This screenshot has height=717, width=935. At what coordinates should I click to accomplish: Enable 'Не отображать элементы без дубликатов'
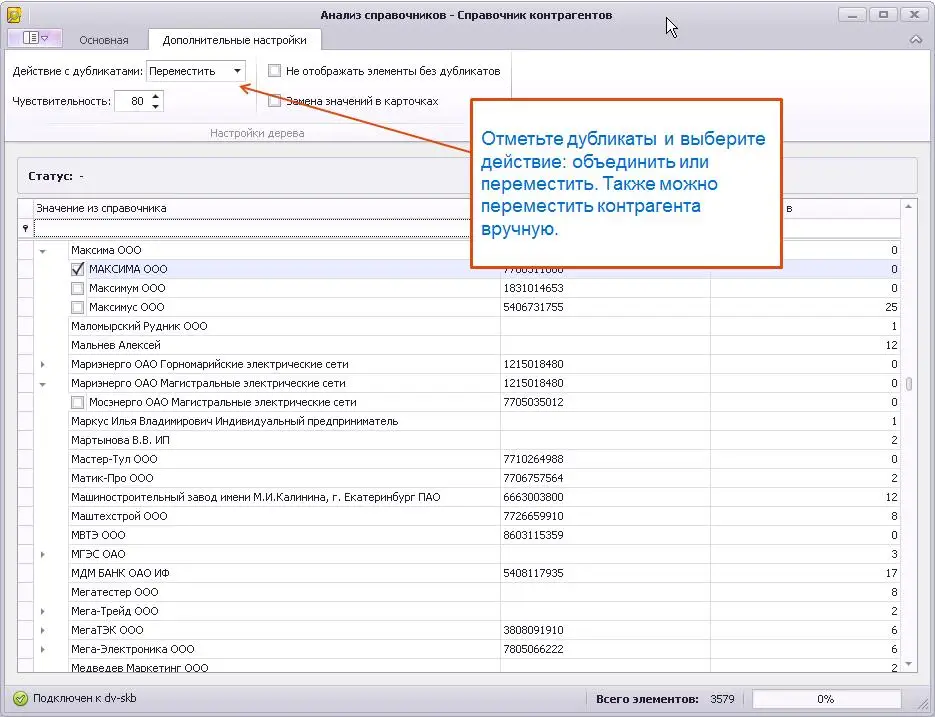tap(275, 71)
